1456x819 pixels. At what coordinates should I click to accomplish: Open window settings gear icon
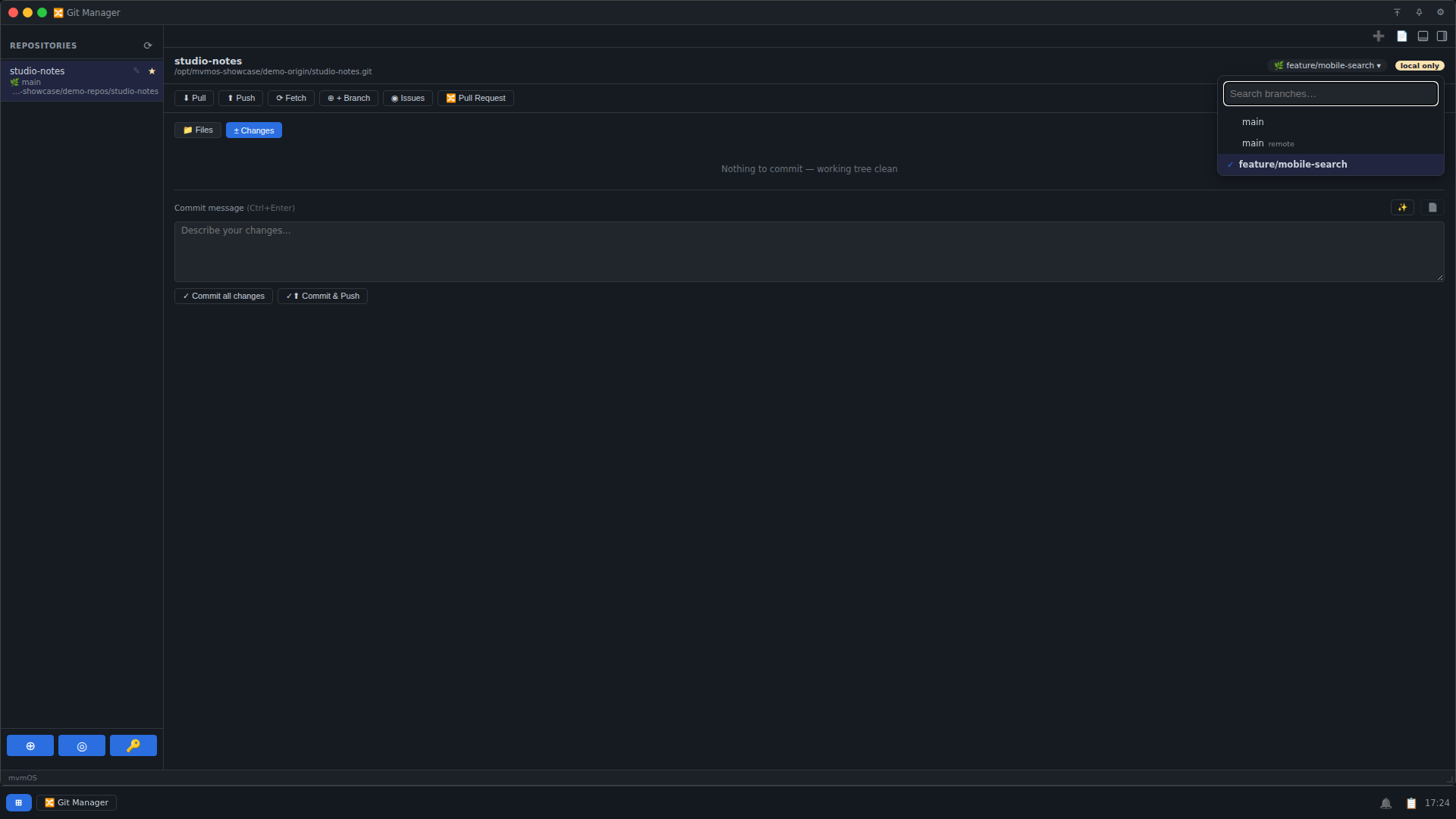pyautogui.click(x=1441, y=12)
